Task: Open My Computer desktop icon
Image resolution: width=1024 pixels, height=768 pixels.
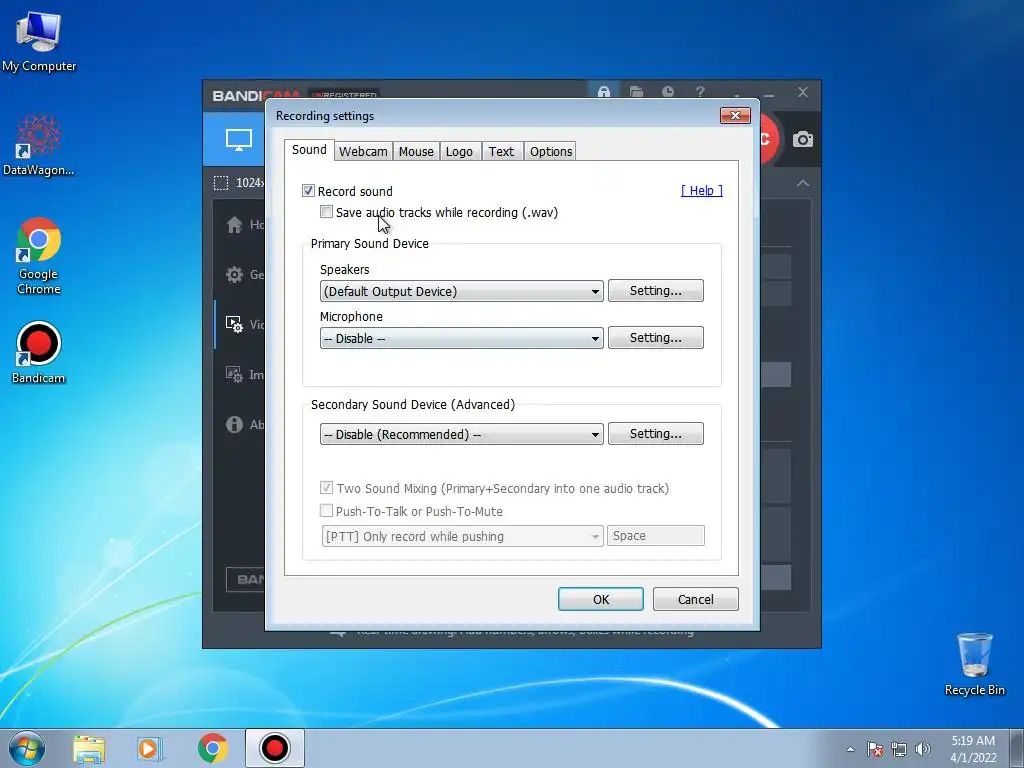Action: pos(39,41)
